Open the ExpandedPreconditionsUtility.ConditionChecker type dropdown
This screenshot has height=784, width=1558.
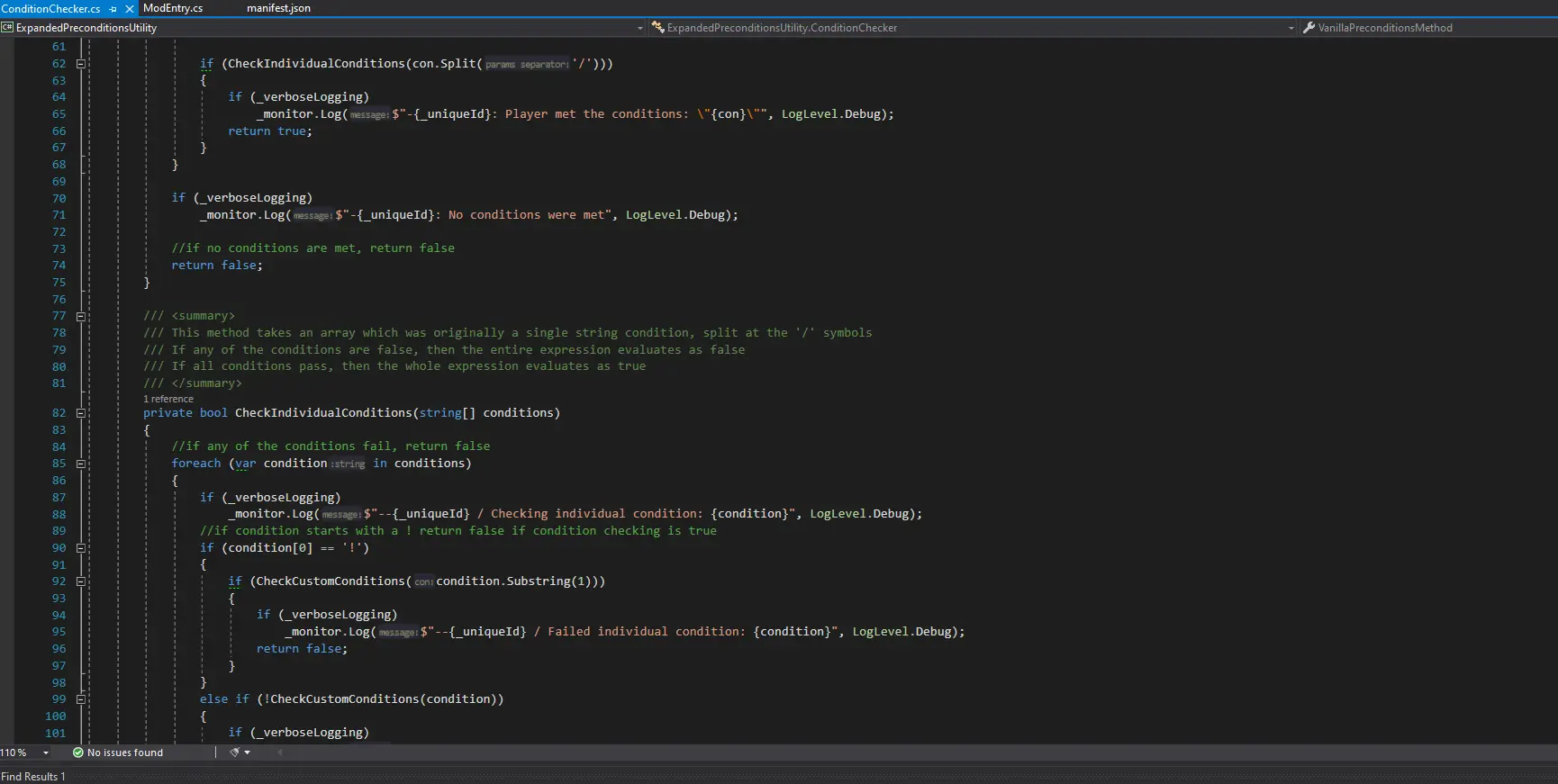1291,28
